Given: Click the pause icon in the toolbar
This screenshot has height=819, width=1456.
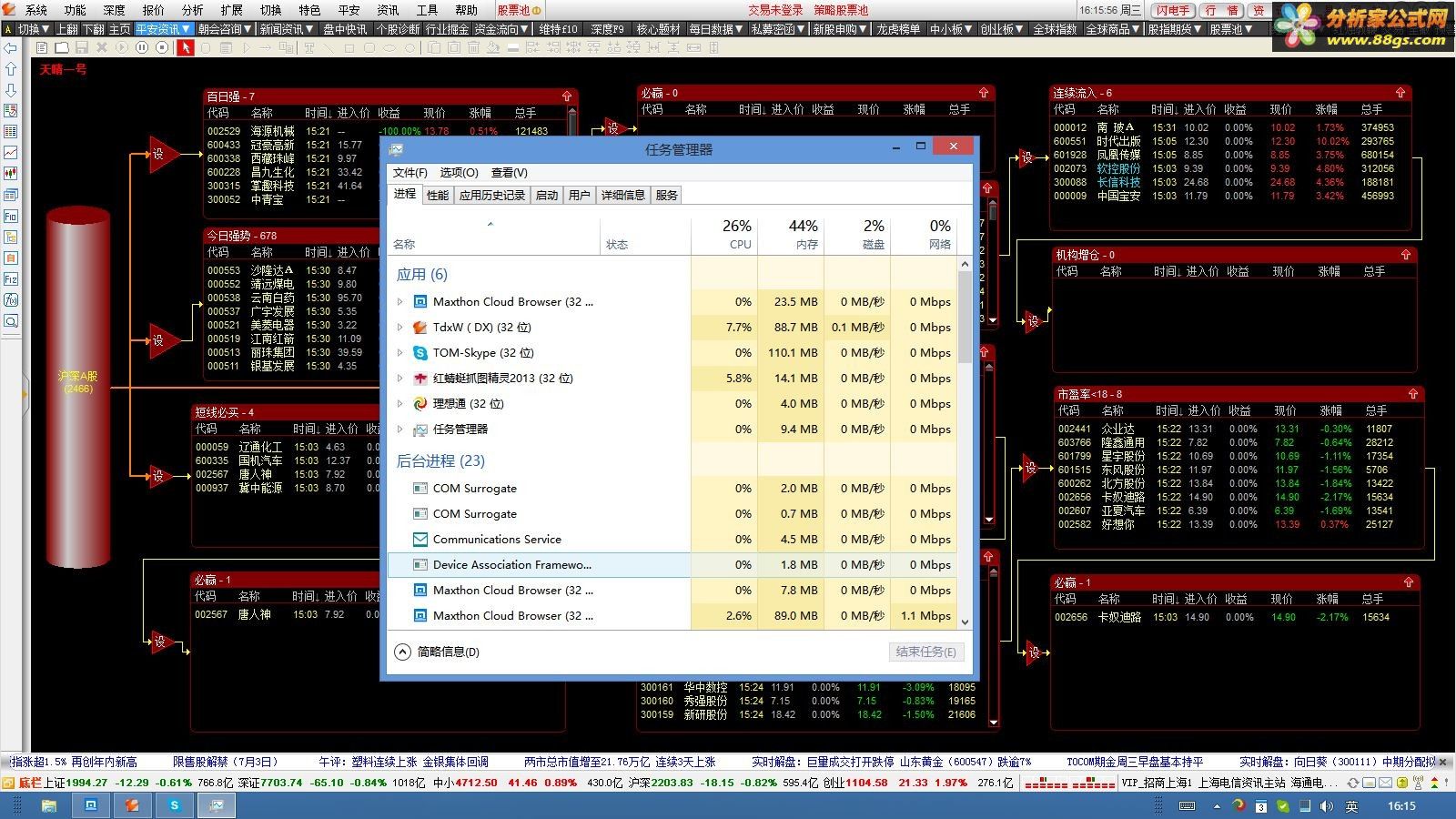Looking at the screenshot, I should tap(142, 47).
